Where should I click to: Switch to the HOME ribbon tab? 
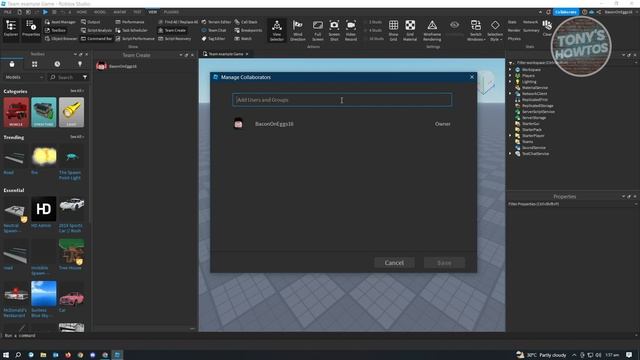[x=82, y=12]
